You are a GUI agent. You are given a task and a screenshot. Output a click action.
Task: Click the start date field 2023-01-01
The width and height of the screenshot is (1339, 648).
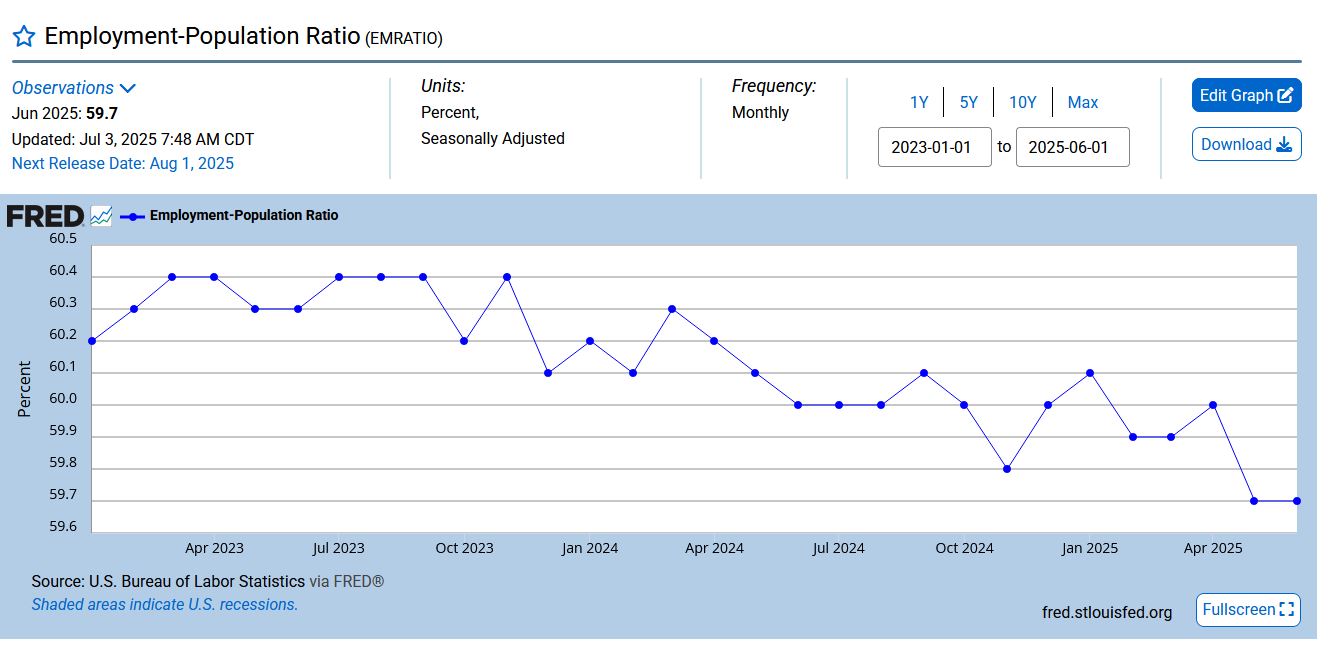934,147
